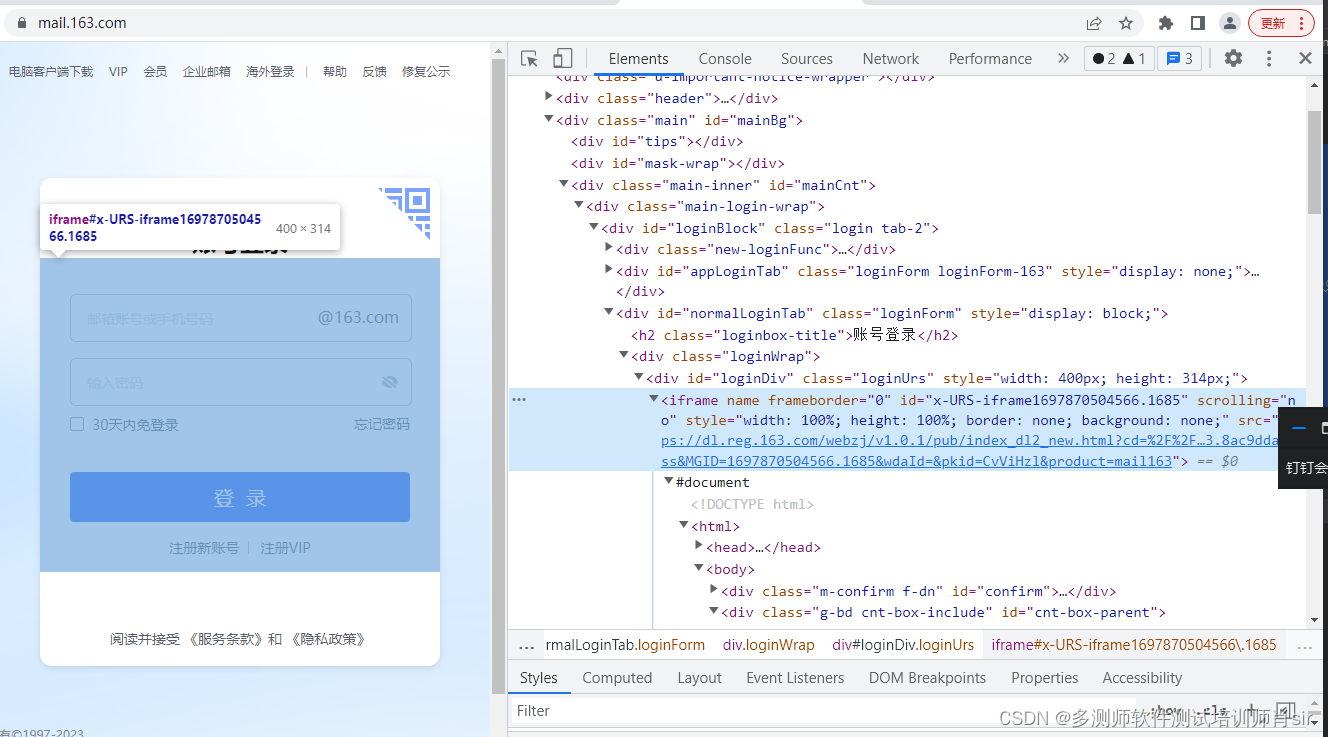1328x737 pixels.
Task: Open DevTools settings gear
Action: [1233, 59]
